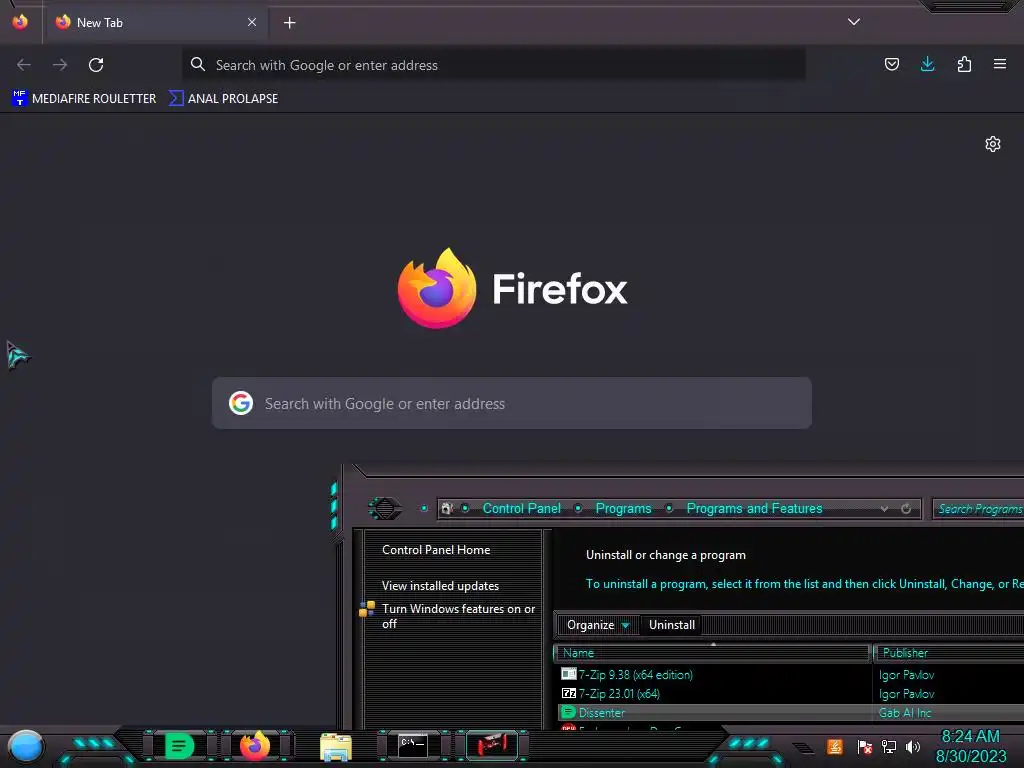The image size is (1024, 768).
Task: Open File Explorer from the taskbar
Action: [336, 746]
